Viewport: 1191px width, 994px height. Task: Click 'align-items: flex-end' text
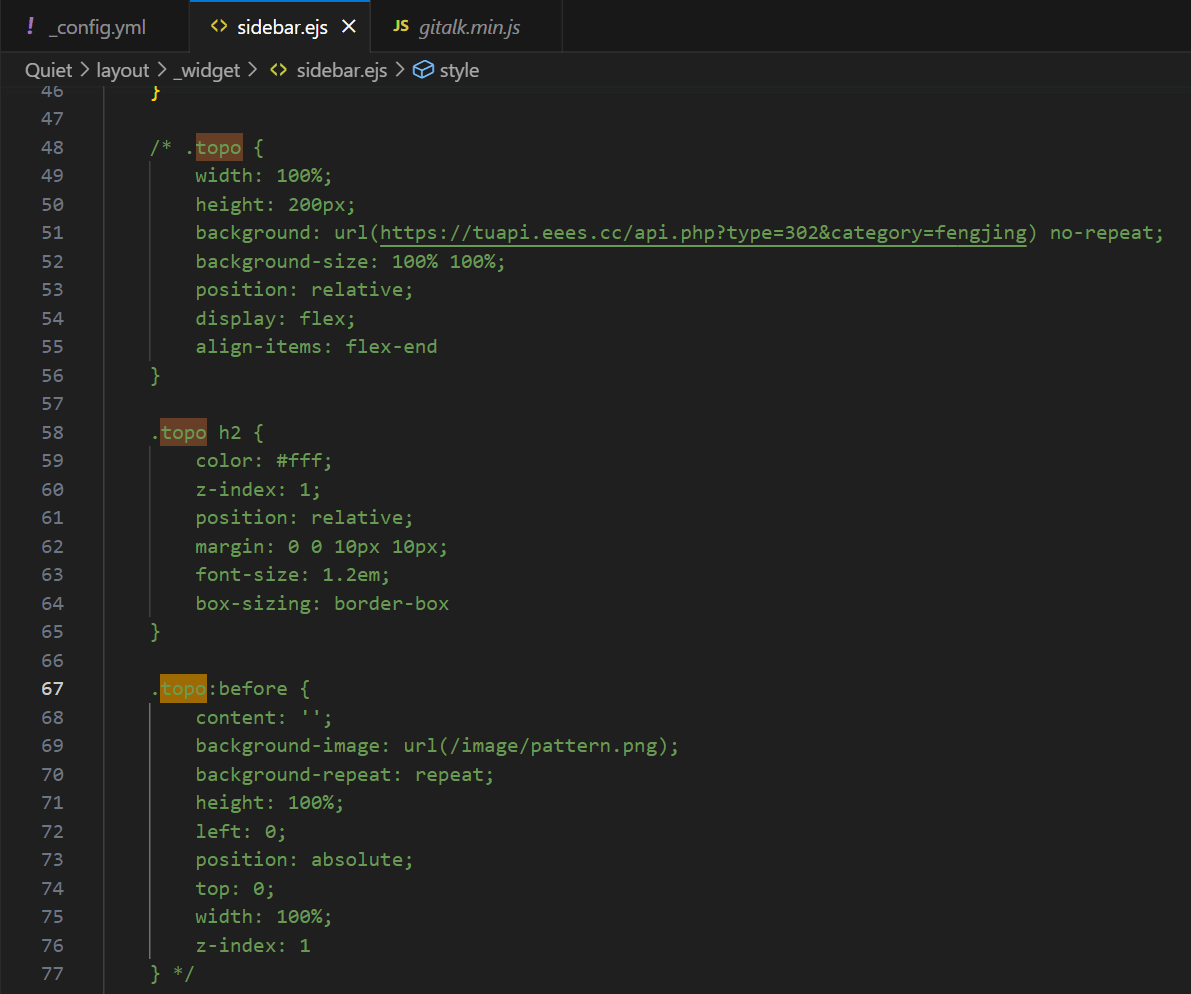(x=316, y=346)
